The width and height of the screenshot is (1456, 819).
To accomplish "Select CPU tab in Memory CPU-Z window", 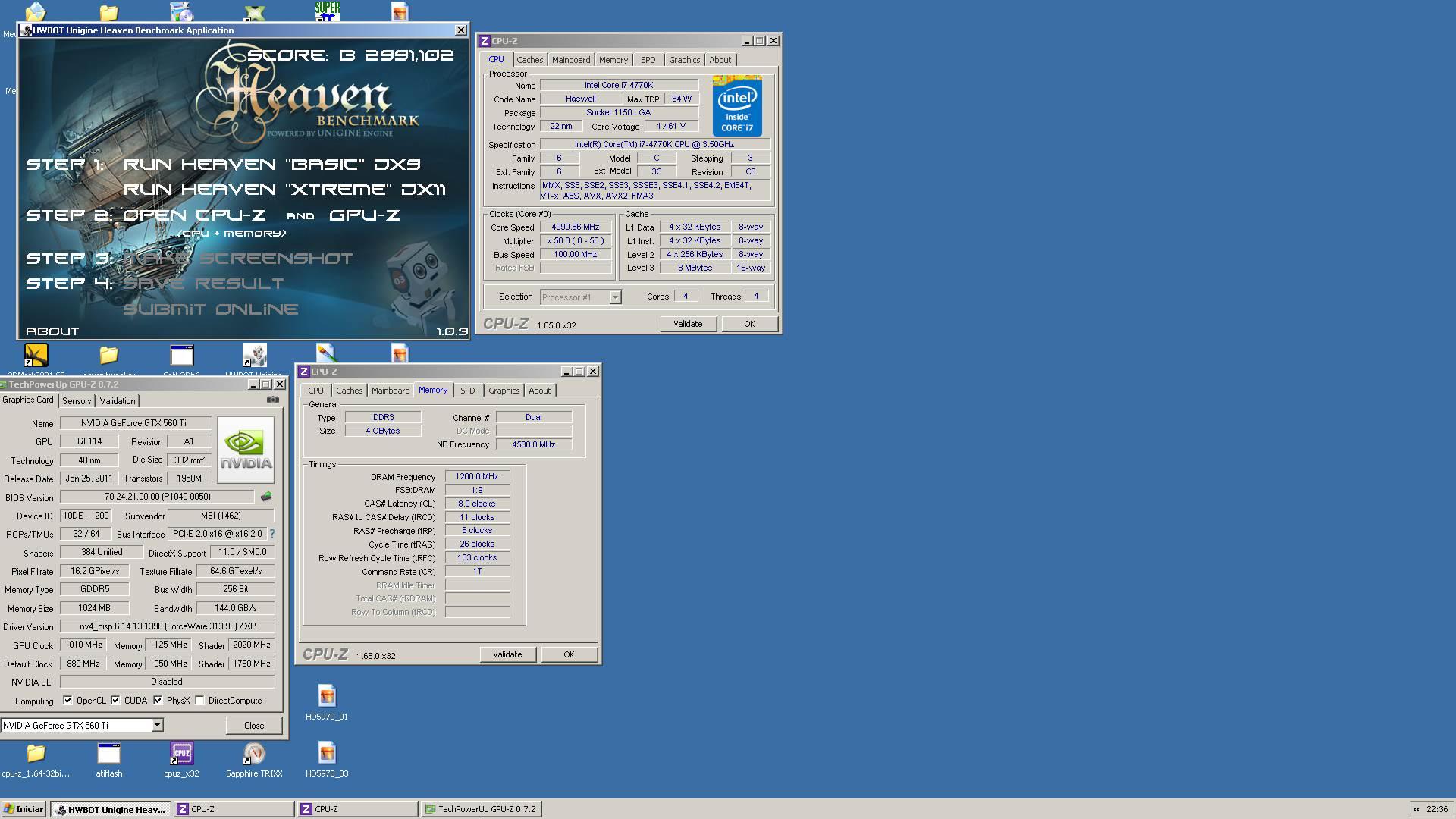I will tap(315, 391).
